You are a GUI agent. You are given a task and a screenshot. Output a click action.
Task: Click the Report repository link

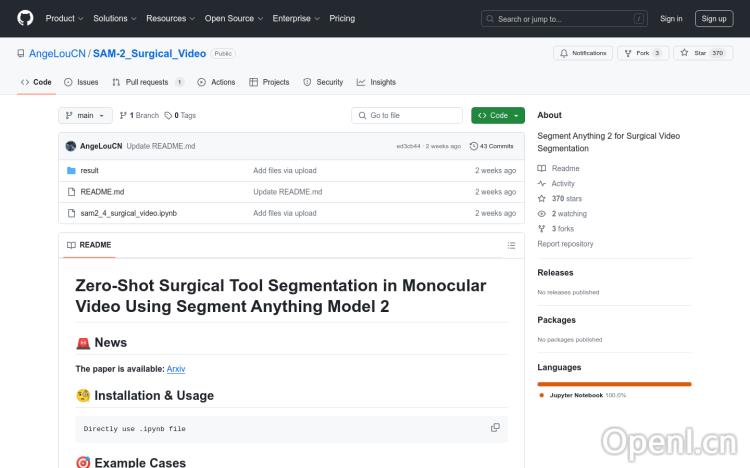point(565,244)
